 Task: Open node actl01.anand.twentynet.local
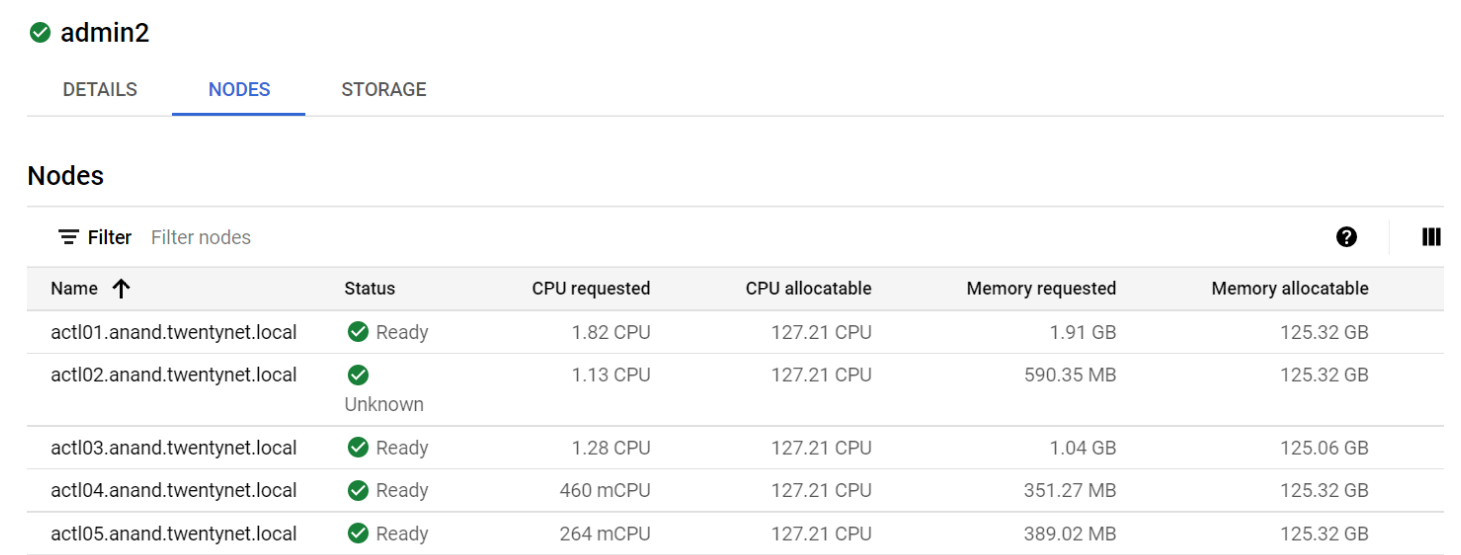[174, 332]
